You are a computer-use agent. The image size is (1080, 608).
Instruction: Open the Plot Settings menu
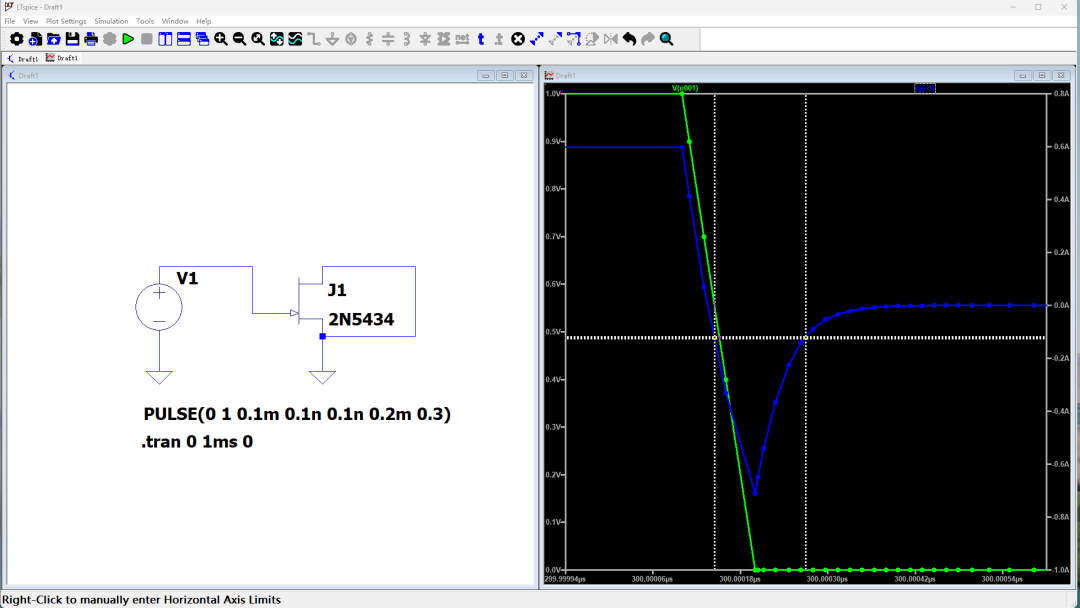(x=66, y=21)
